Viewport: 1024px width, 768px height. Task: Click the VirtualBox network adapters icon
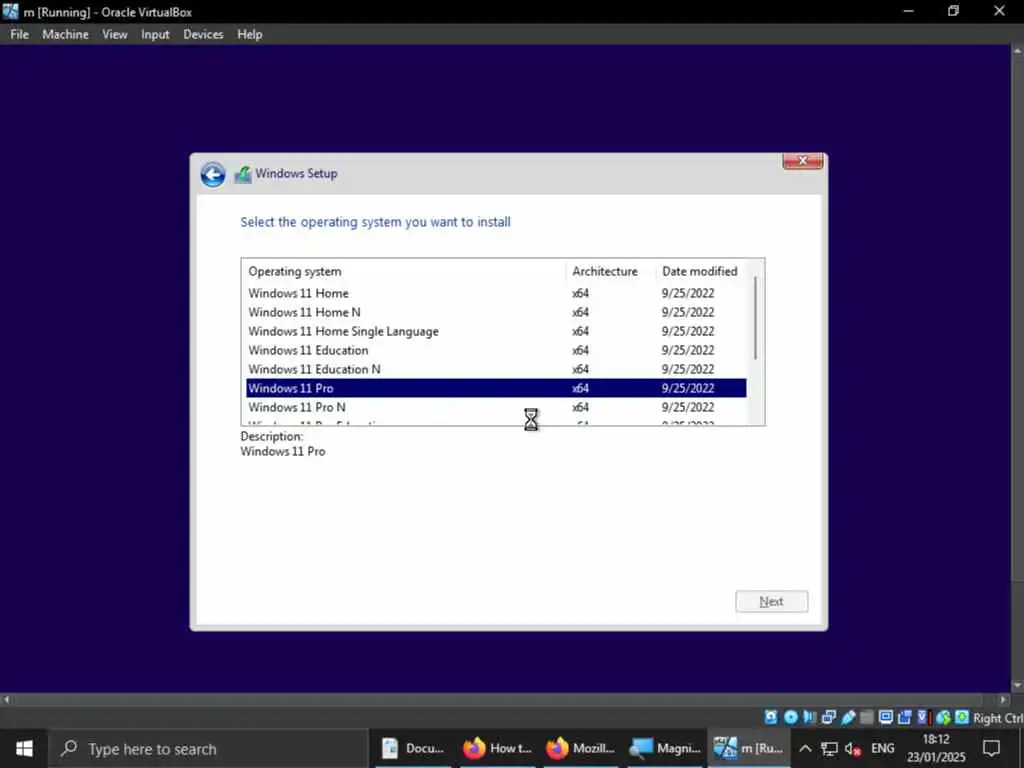(829, 717)
